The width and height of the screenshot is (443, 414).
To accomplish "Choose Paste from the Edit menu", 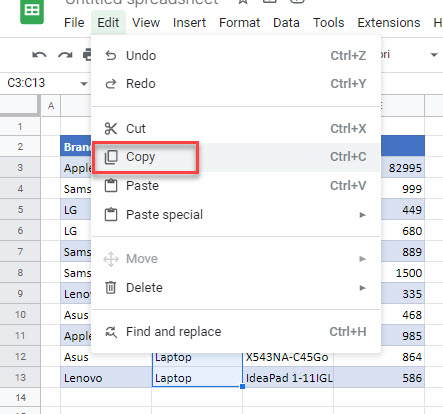I will pos(236,186).
